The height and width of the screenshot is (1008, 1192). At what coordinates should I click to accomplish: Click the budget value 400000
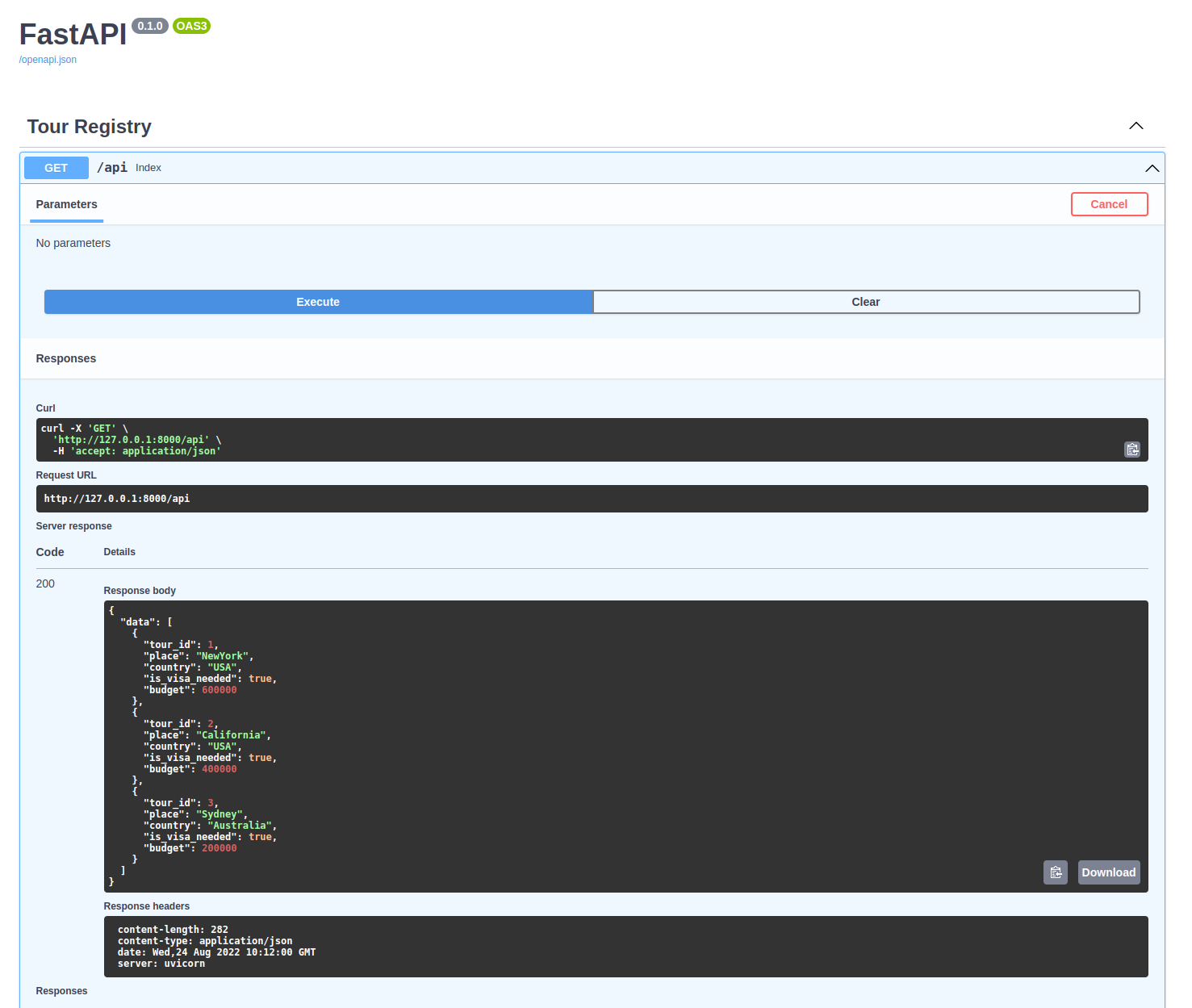click(220, 769)
